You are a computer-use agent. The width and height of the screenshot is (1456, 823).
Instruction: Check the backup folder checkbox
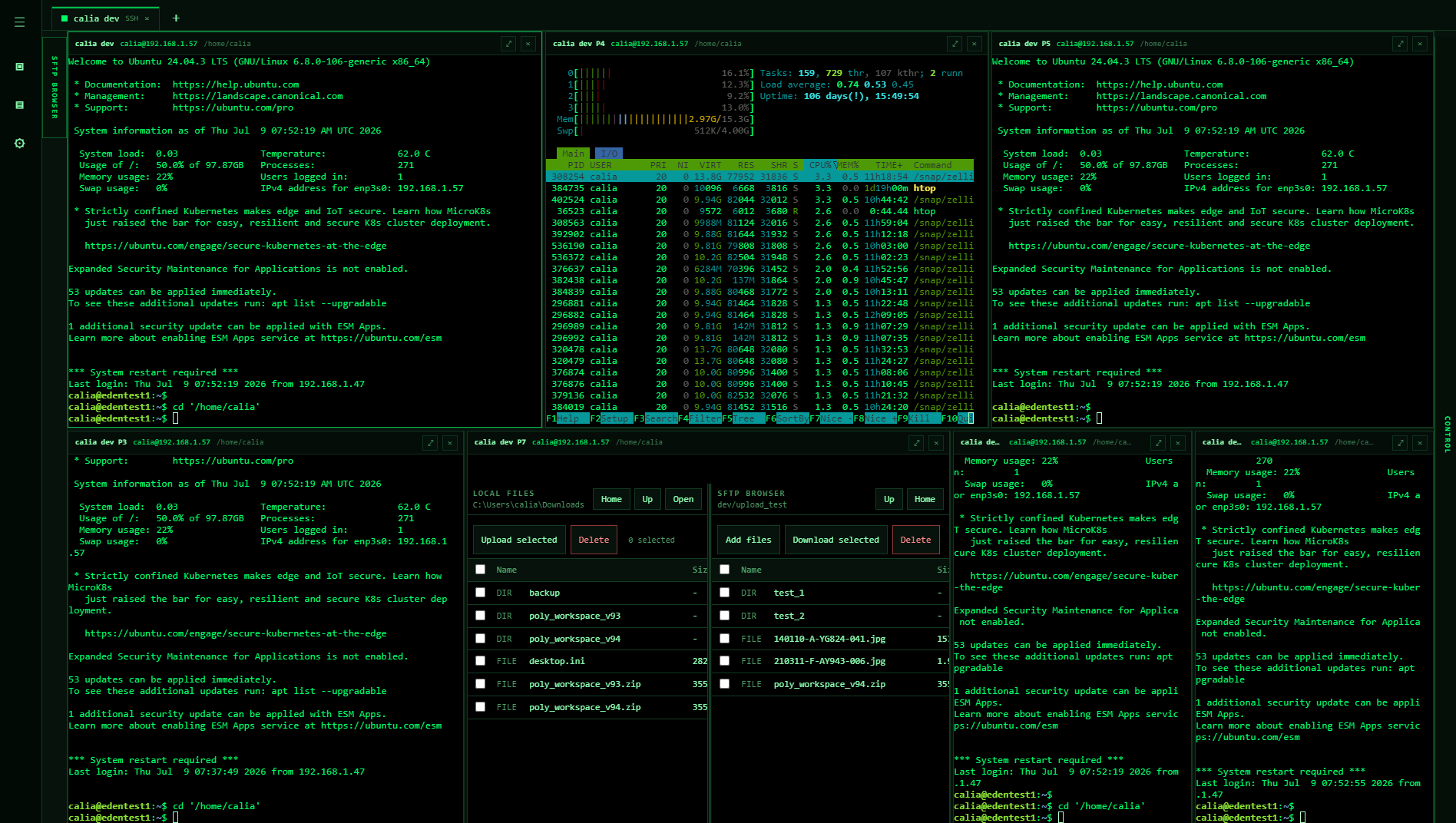pyautogui.click(x=480, y=593)
